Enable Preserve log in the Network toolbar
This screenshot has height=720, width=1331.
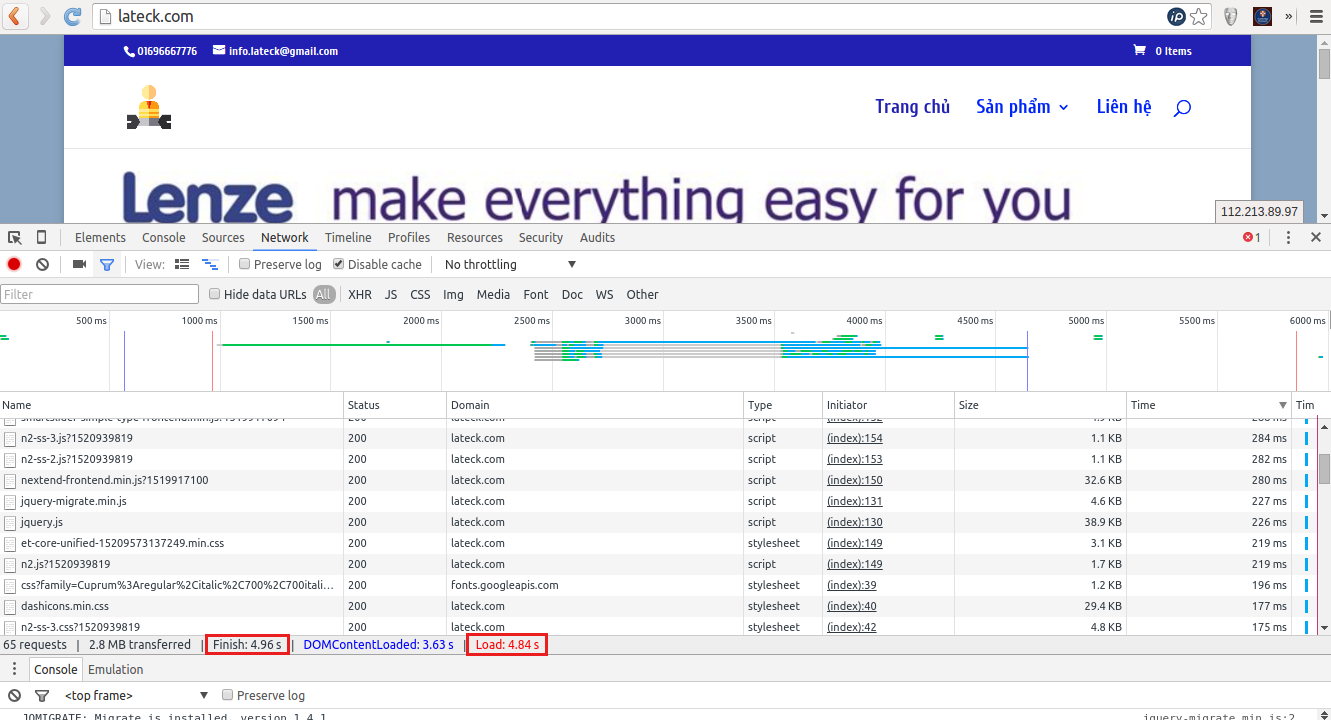[244, 265]
